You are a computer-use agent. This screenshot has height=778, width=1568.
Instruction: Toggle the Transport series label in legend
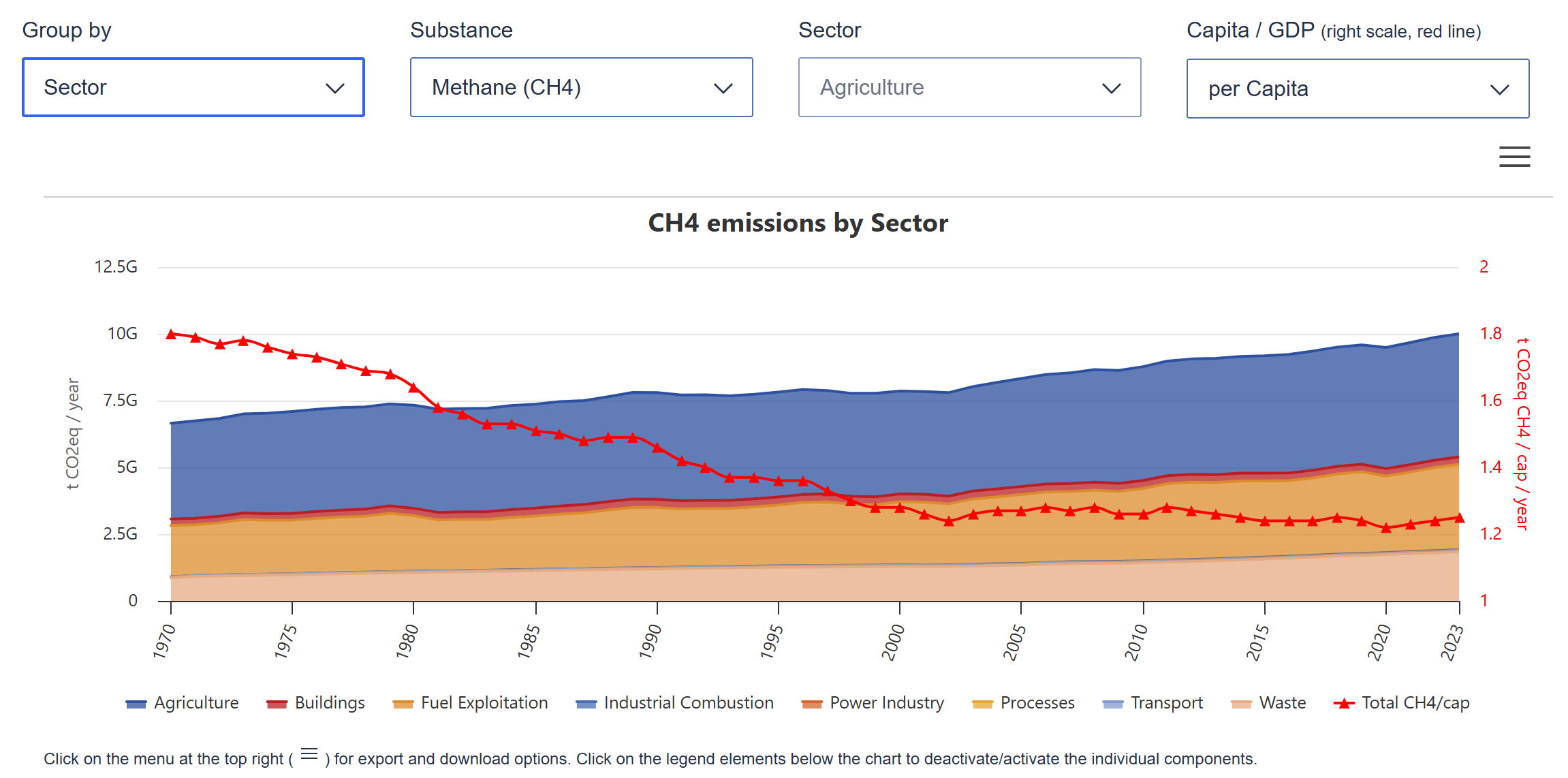pos(1166,702)
